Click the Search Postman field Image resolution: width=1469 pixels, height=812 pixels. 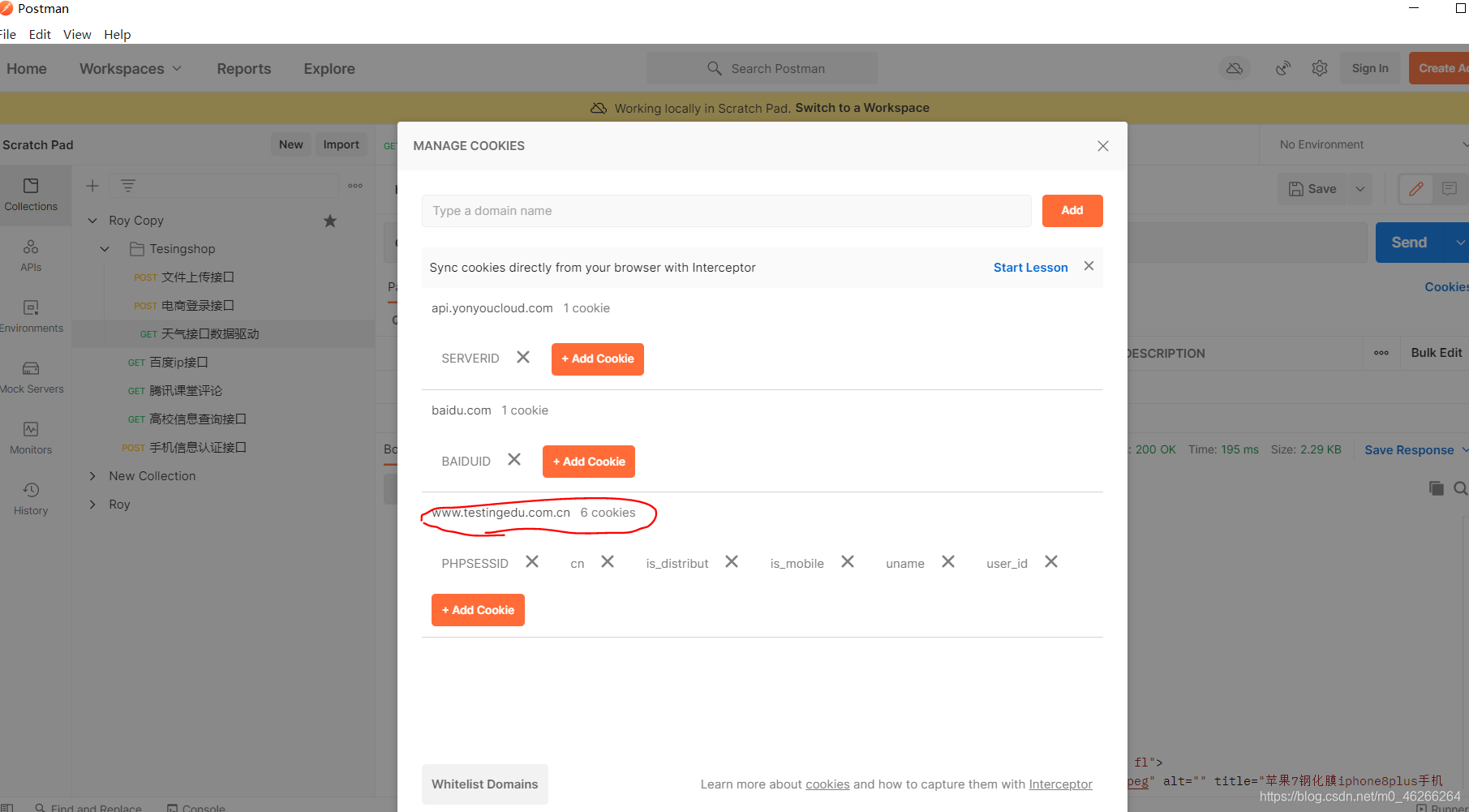[x=762, y=68]
